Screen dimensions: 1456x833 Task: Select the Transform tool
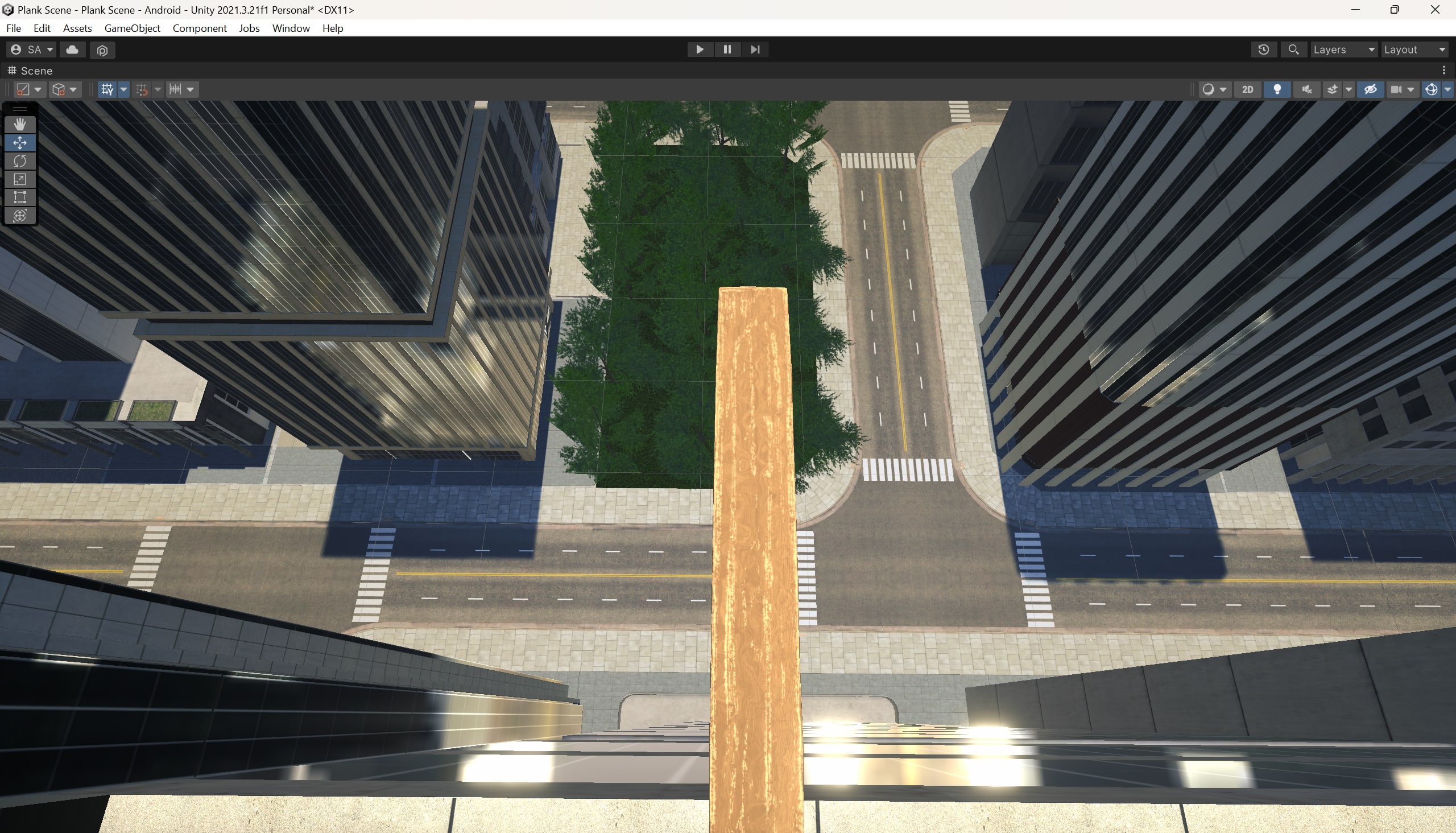click(x=20, y=216)
